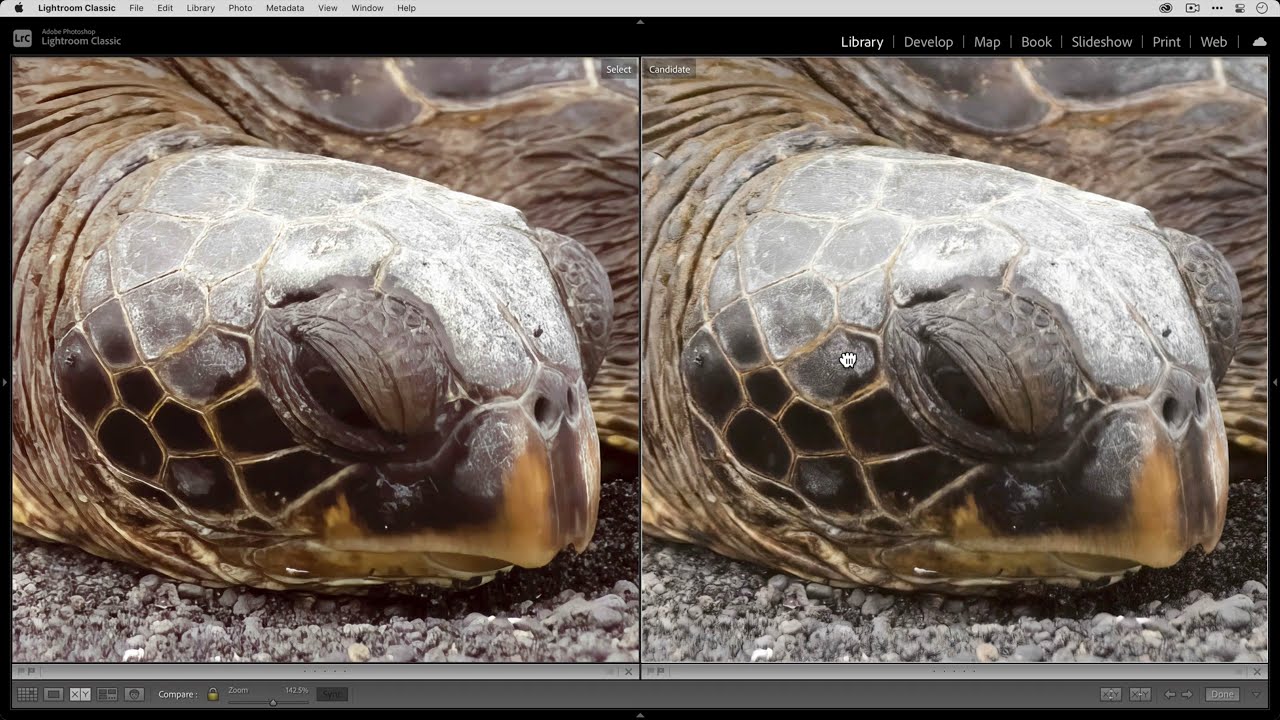Open the File menu

[136, 8]
